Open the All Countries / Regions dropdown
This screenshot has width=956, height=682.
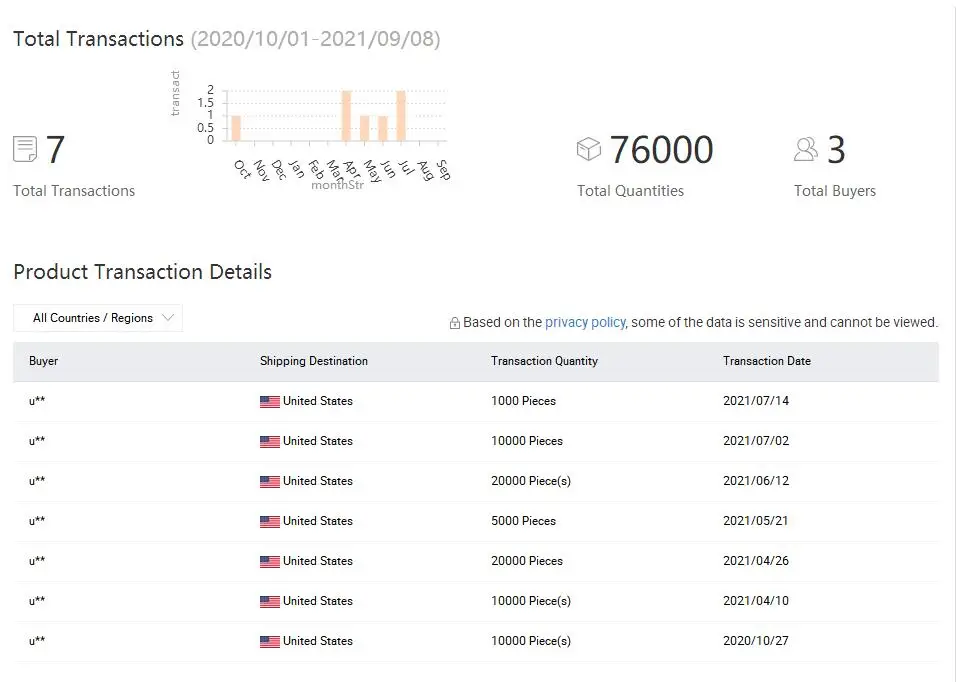[x=97, y=318]
